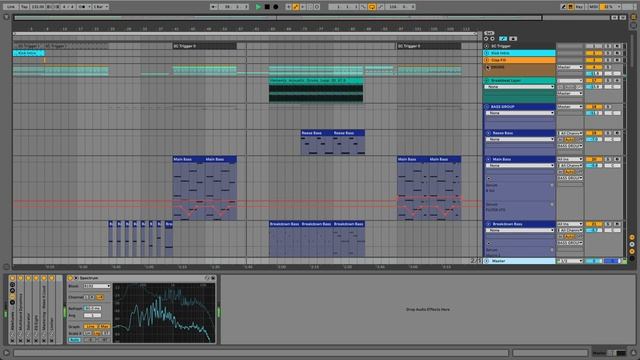This screenshot has width=640, height=360.
Task: Select the Master track header
Action: click(519, 261)
